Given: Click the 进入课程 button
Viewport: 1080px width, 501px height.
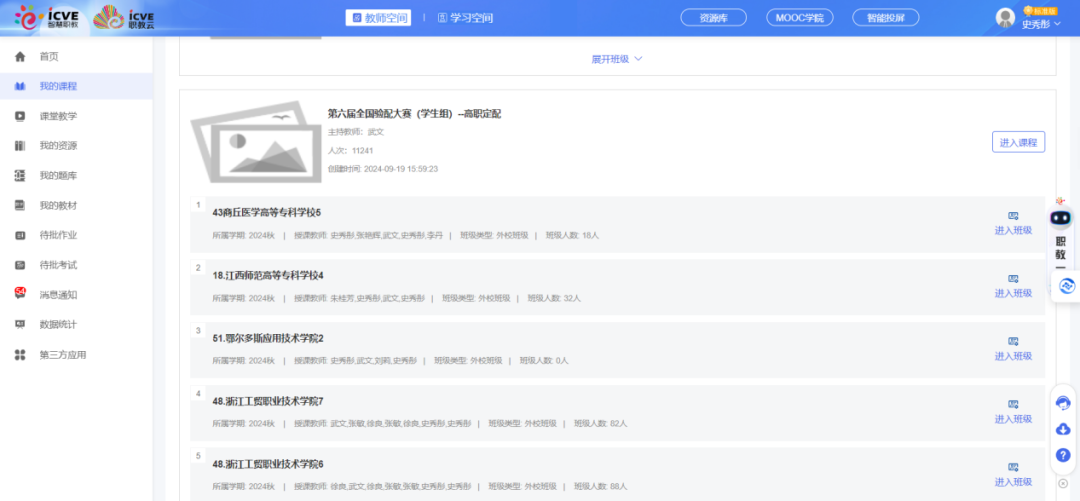Looking at the screenshot, I should pos(1018,142).
